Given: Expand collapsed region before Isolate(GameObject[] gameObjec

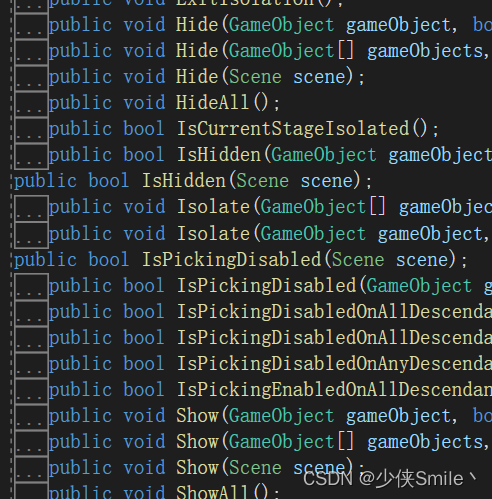Looking at the screenshot, I should pos(31,208).
